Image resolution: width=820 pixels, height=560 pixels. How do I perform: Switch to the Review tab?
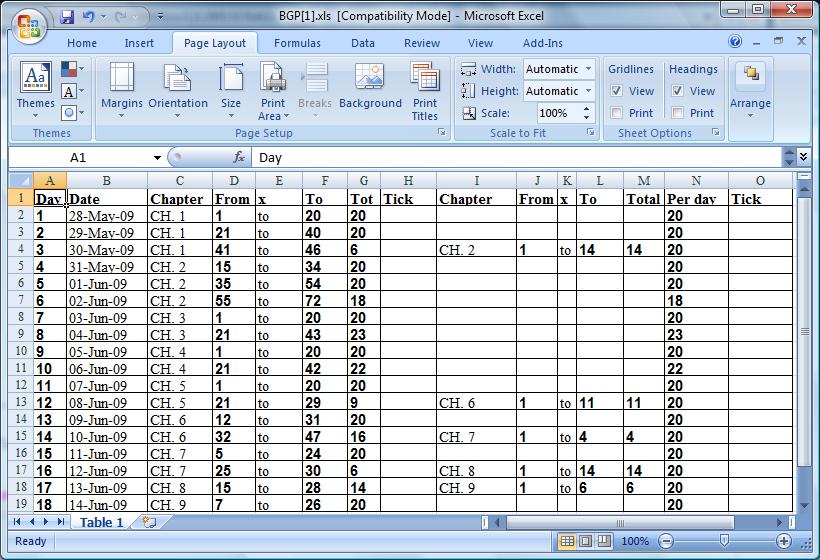pyautogui.click(x=422, y=43)
